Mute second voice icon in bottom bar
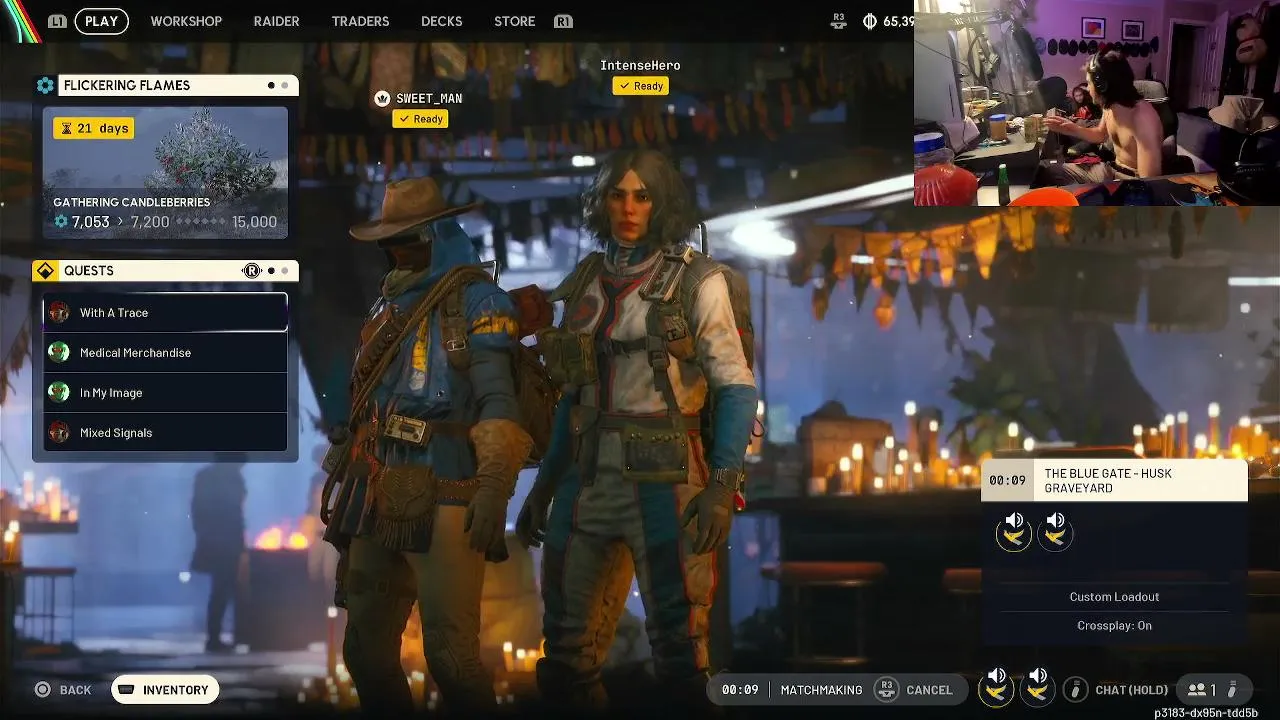 coord(1037,686)
